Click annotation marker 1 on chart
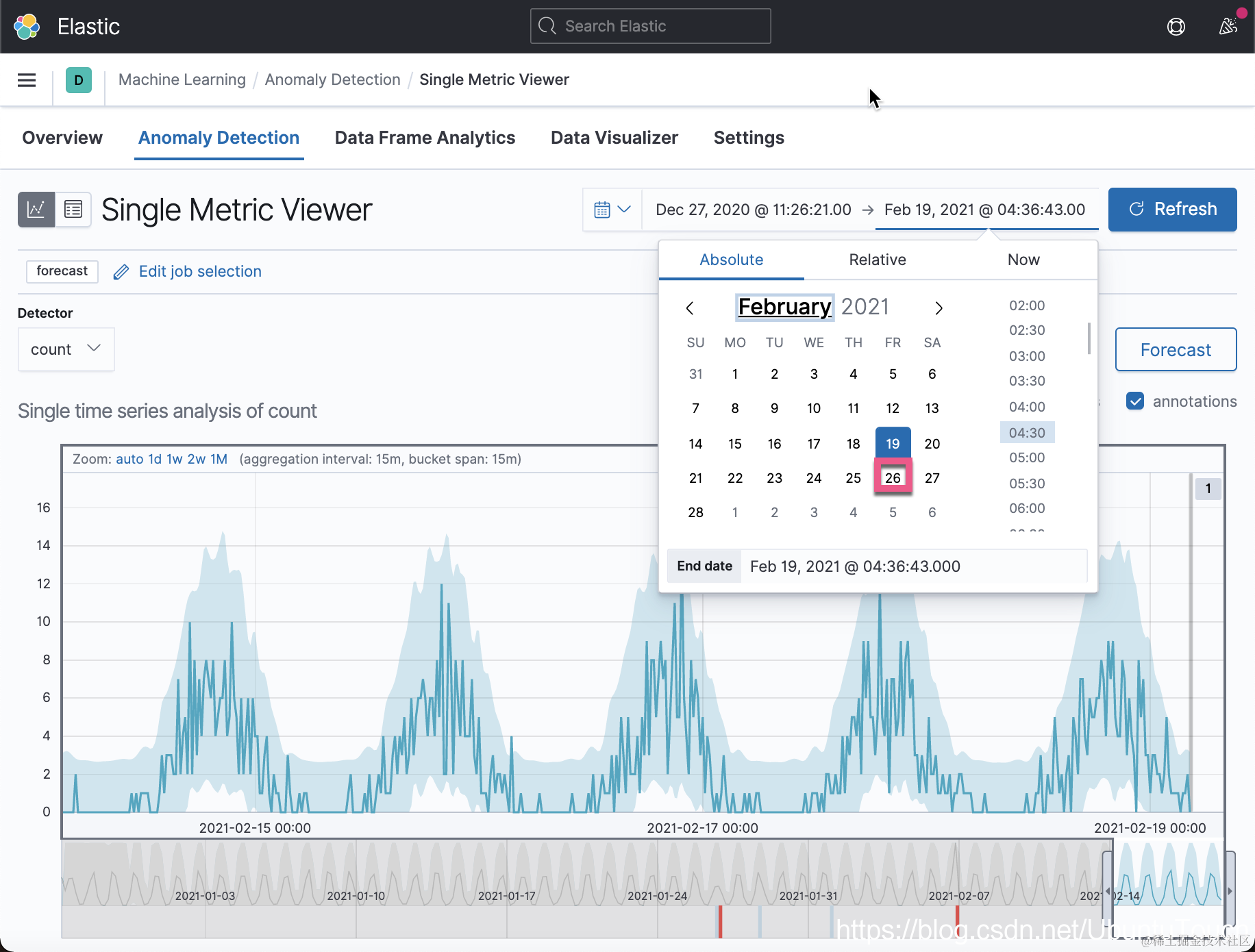 click(1208, 489)
